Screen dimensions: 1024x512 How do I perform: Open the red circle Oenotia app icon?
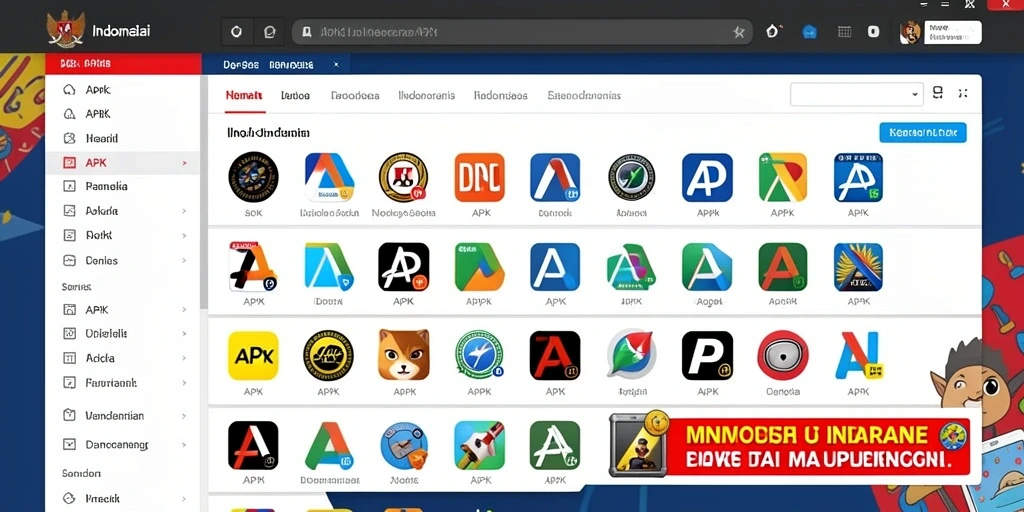pyautogui.click(x=782, y=355)
